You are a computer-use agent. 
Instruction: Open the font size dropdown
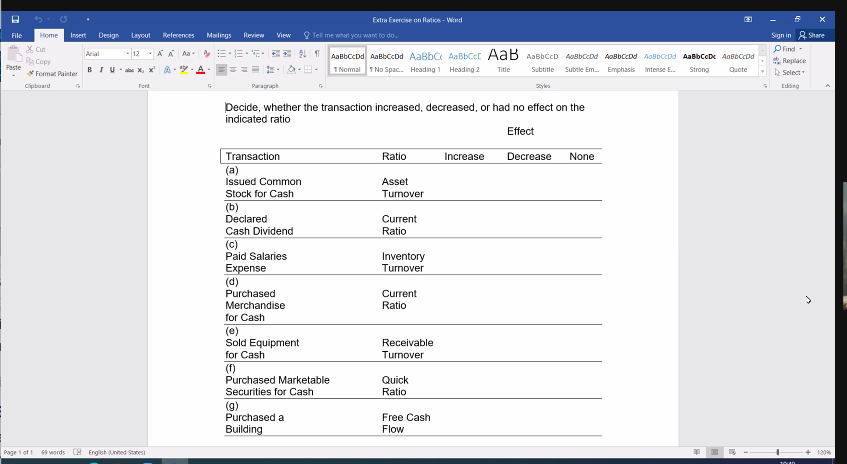pyautogui.click(x=150, y=53)
